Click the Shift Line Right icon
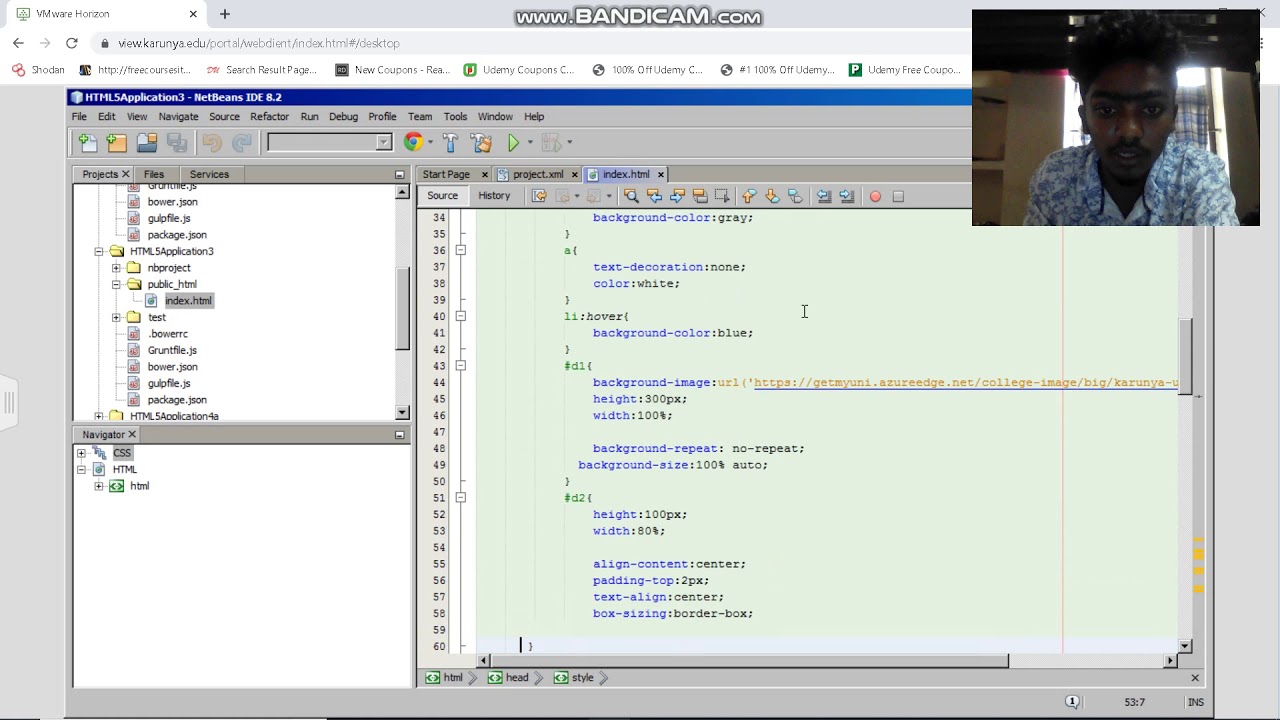This screenshot has width=1280, height=720. pos(847,196)
